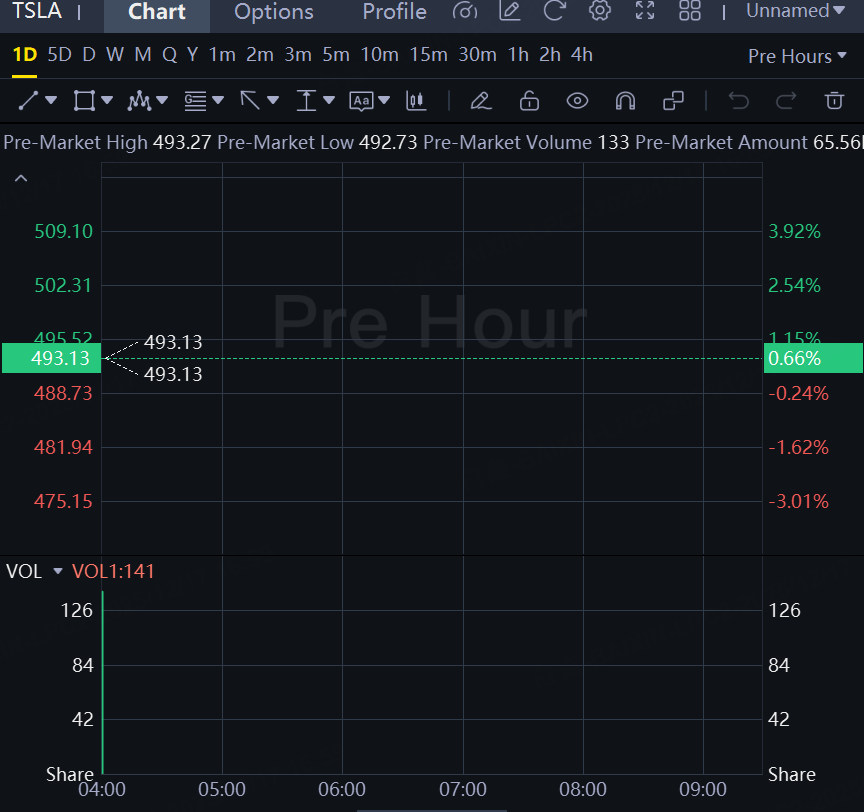Select the rectangle shape tool

tap(84, 101)
